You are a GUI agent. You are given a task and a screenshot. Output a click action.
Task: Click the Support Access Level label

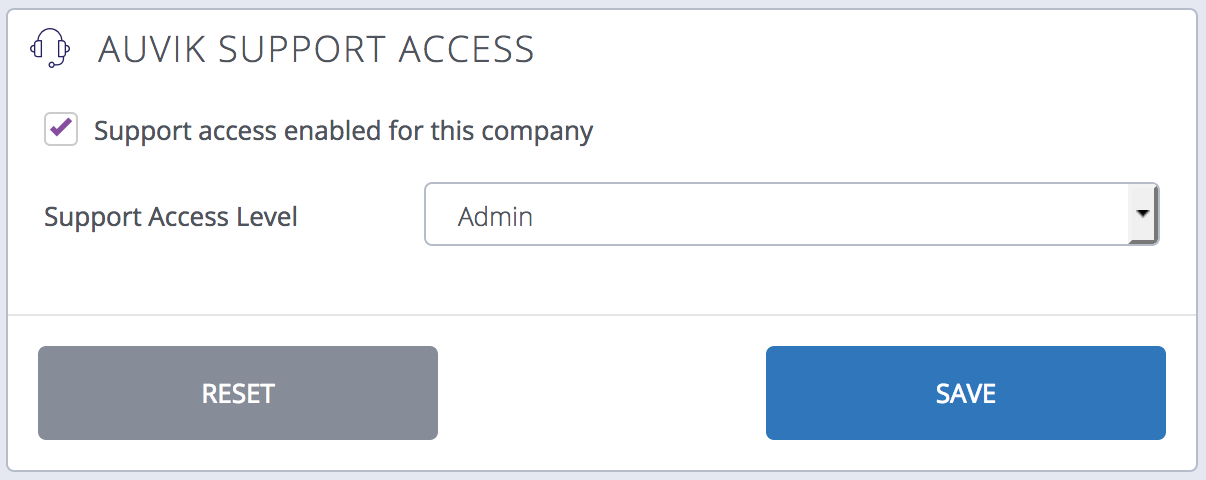[171, 217]
